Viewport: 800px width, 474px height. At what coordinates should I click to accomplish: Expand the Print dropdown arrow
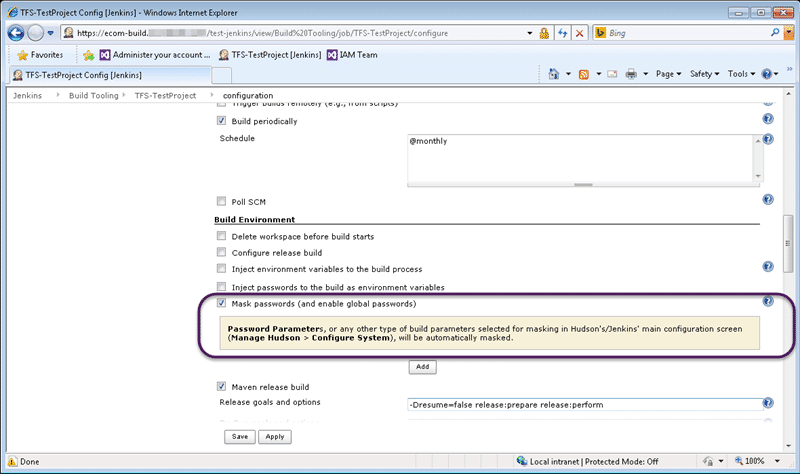pyautogui.click(x=645, y=74)
